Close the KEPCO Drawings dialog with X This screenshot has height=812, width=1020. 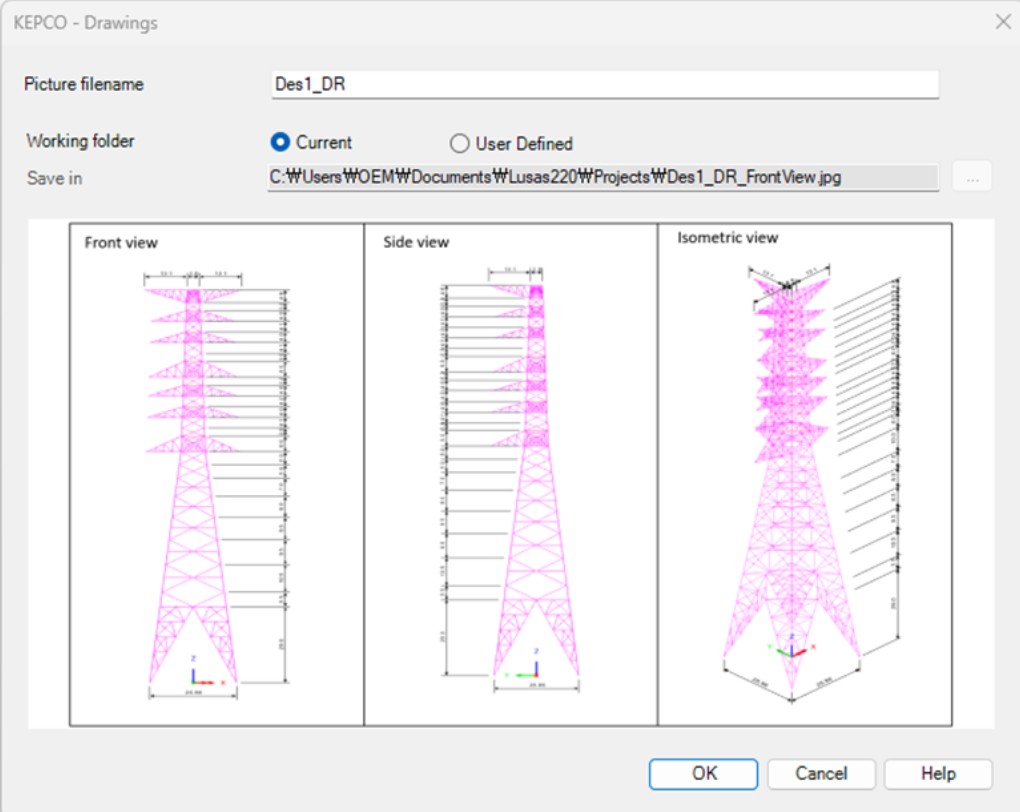[x=1002, y=21]
